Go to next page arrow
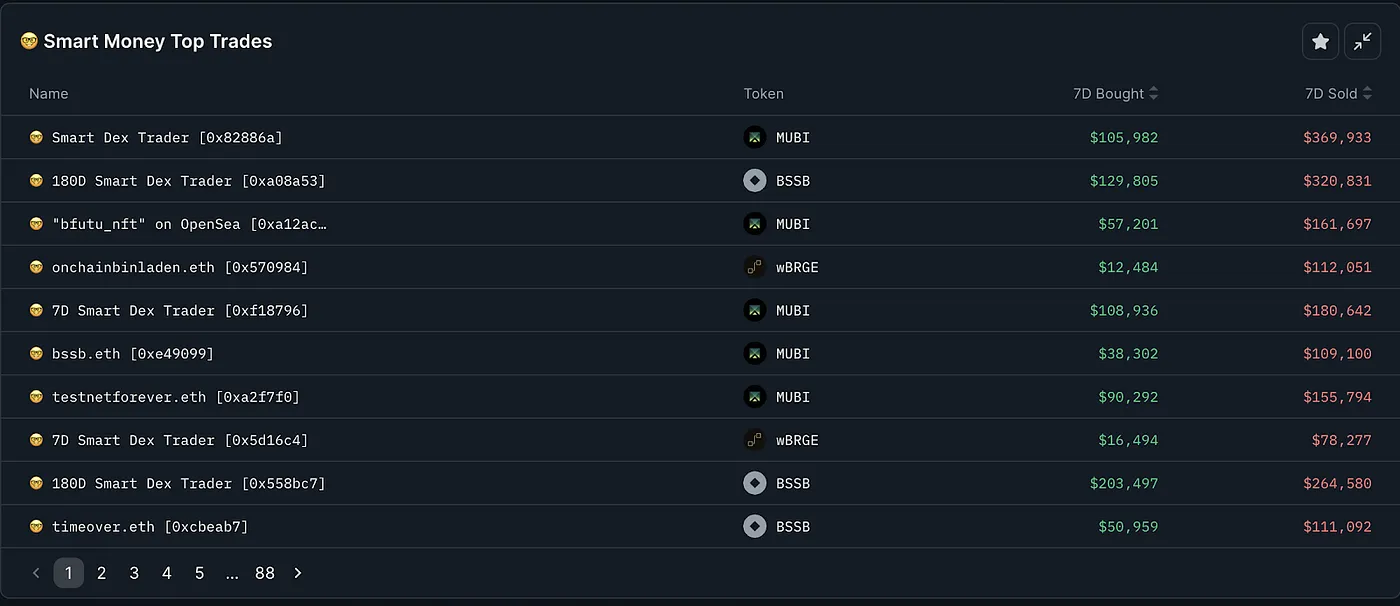This screenshot has height=606, width=1400. pos(297,573)
